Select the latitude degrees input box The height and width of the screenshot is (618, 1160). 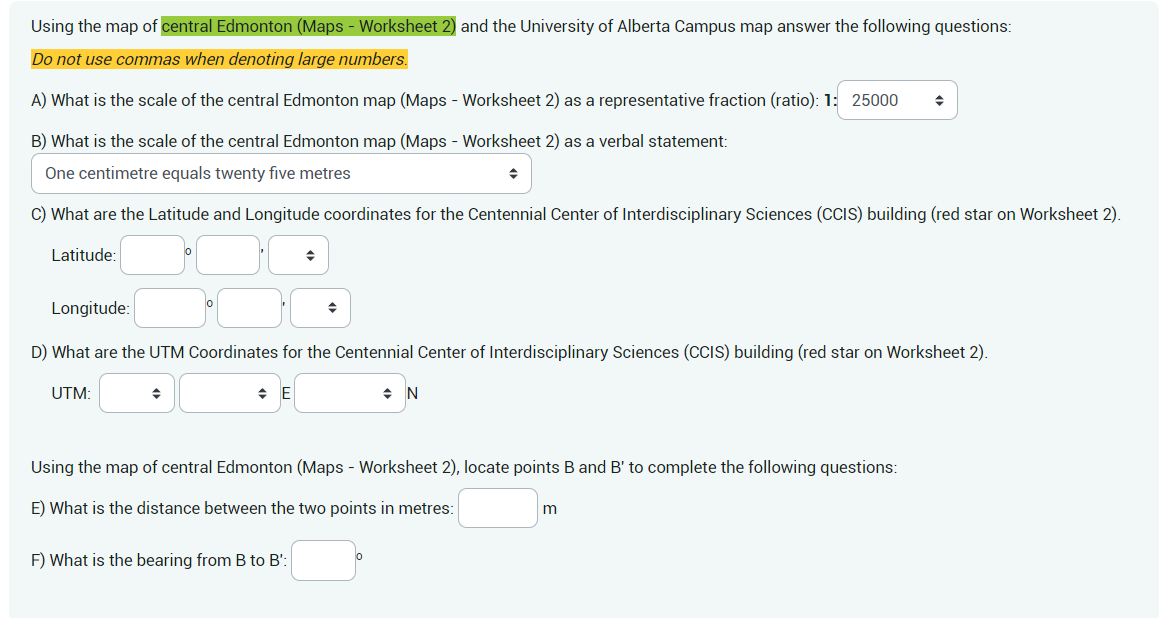[152, 255]
